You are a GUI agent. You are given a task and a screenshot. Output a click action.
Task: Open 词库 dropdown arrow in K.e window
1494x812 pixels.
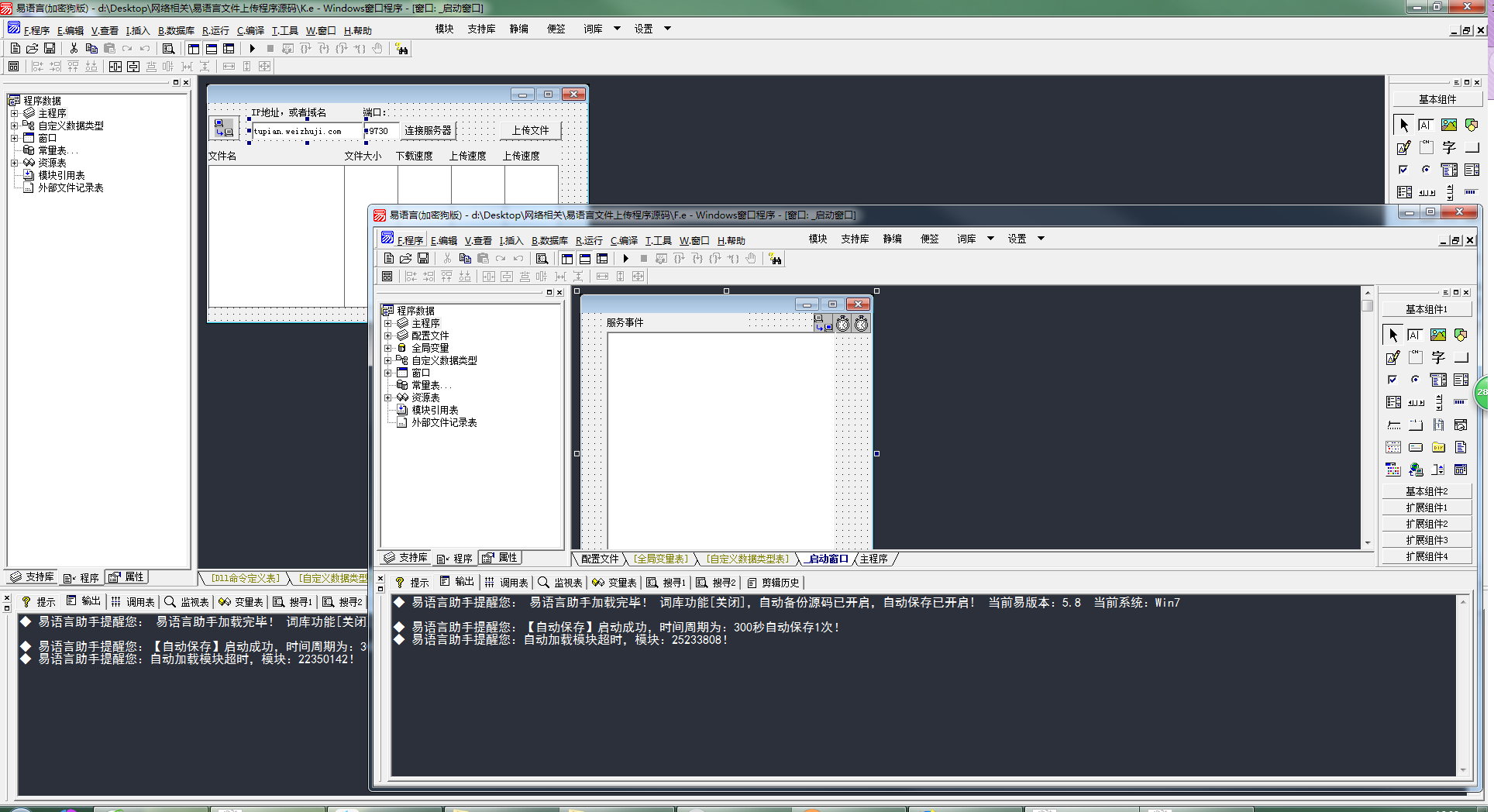tap(617, 29)
